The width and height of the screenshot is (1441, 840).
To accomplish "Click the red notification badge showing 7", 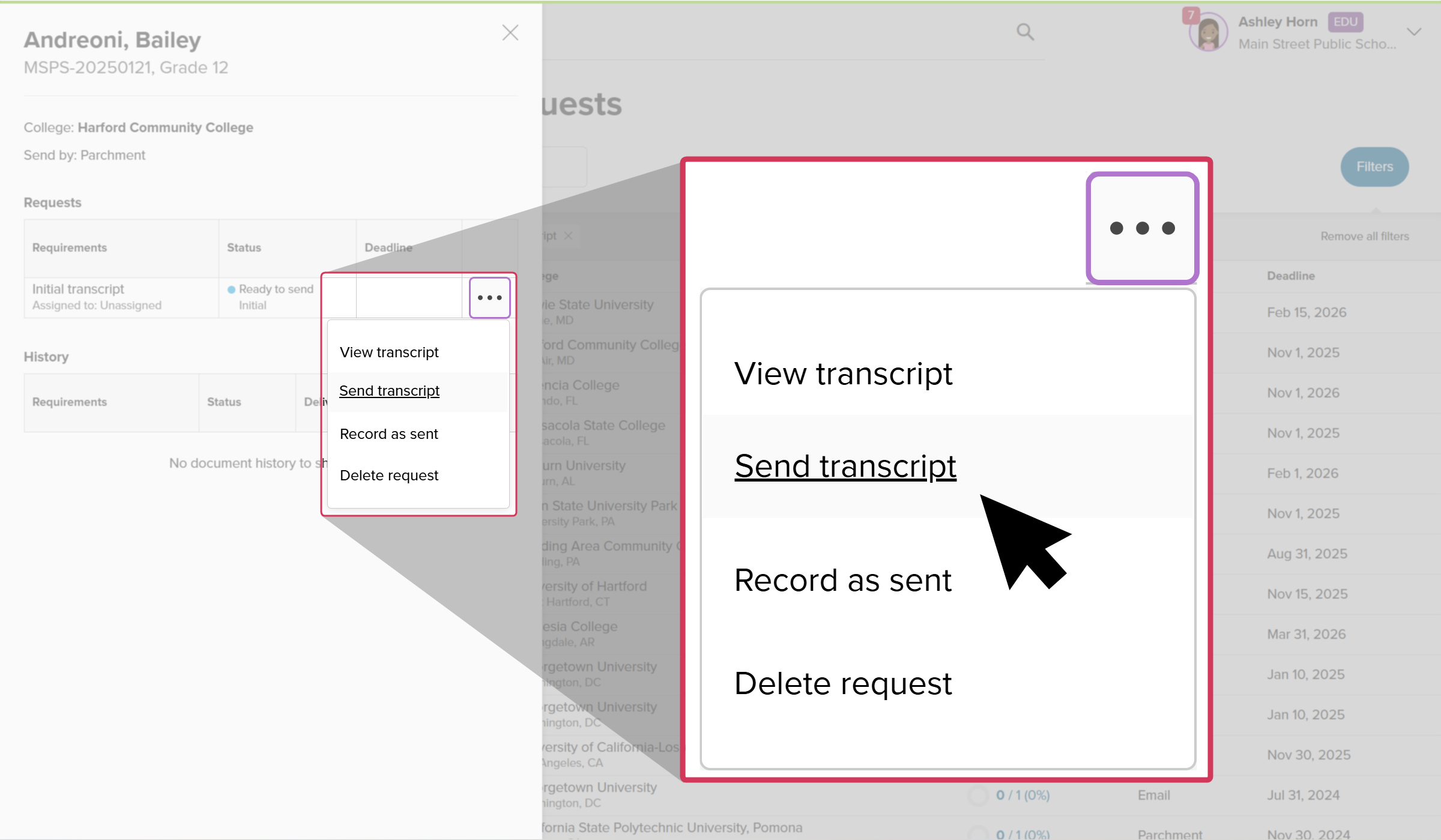I will click(x=1190, y=15).
